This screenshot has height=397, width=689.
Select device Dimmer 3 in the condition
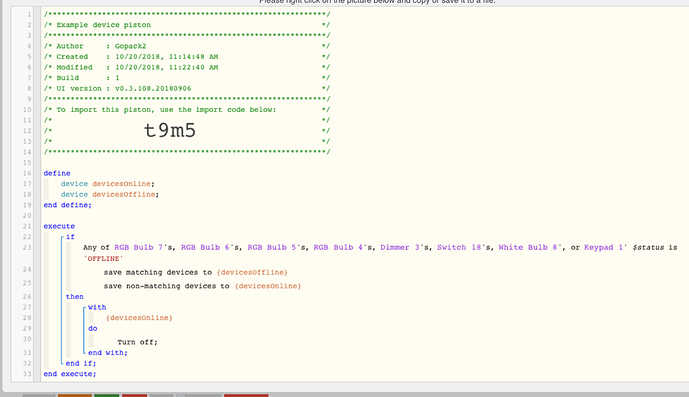(400, 248)
